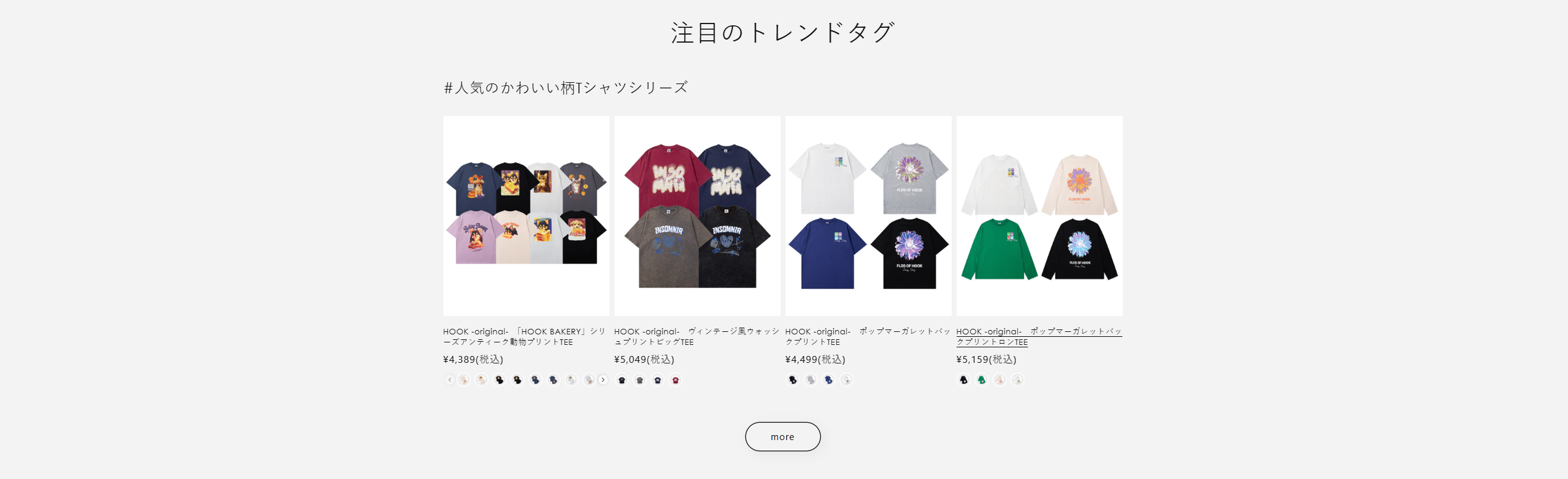
Task: Choose the beige long-sleeve tee color variant
Action: point(999,380)
